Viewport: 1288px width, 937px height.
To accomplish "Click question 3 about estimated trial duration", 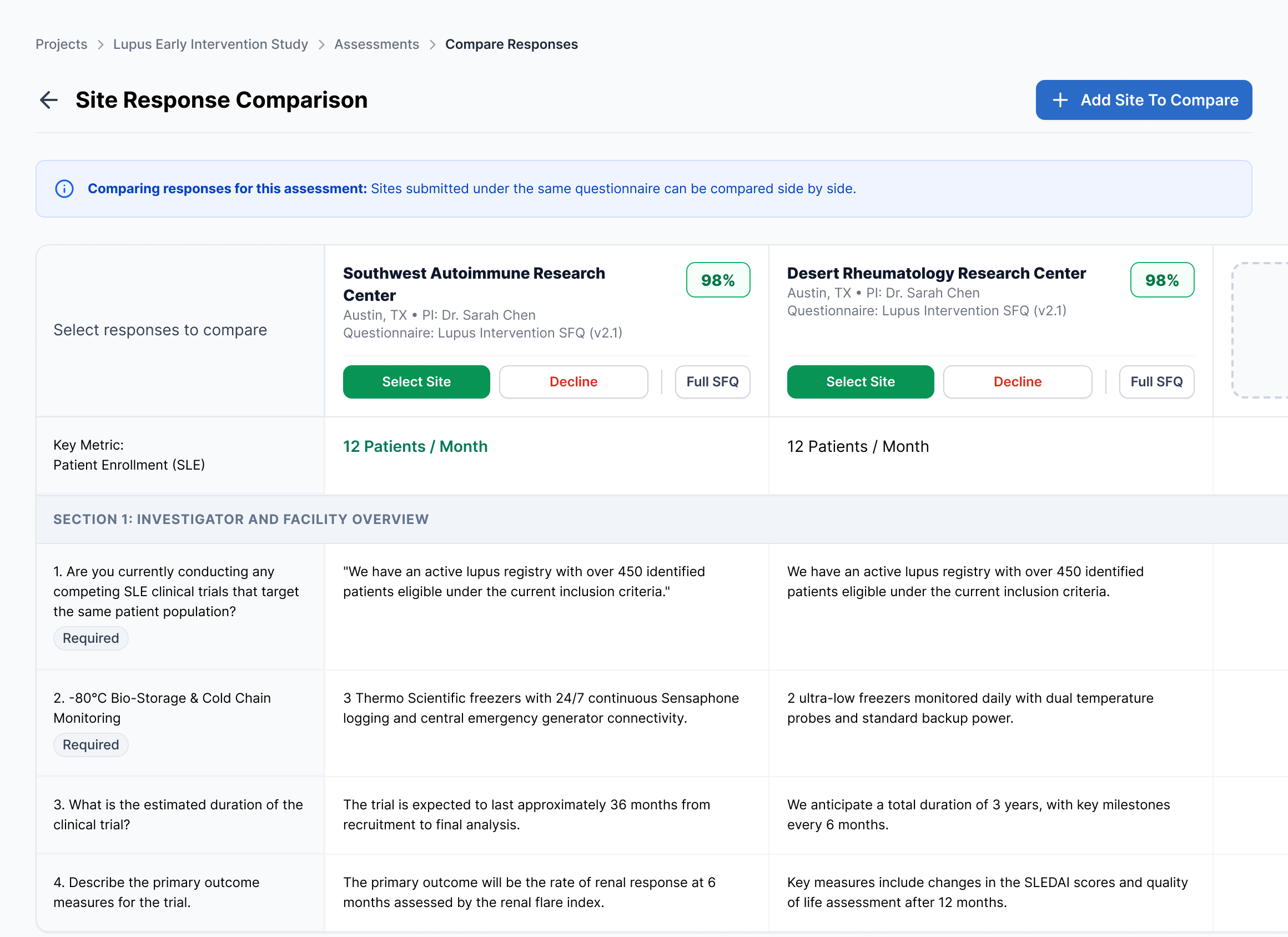I will [178, 814].
